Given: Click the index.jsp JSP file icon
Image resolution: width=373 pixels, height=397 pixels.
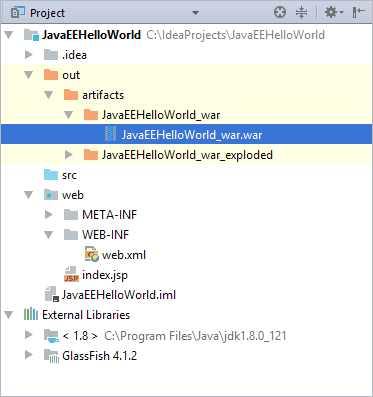Looking at the screenshot, I should pos(71,274).
